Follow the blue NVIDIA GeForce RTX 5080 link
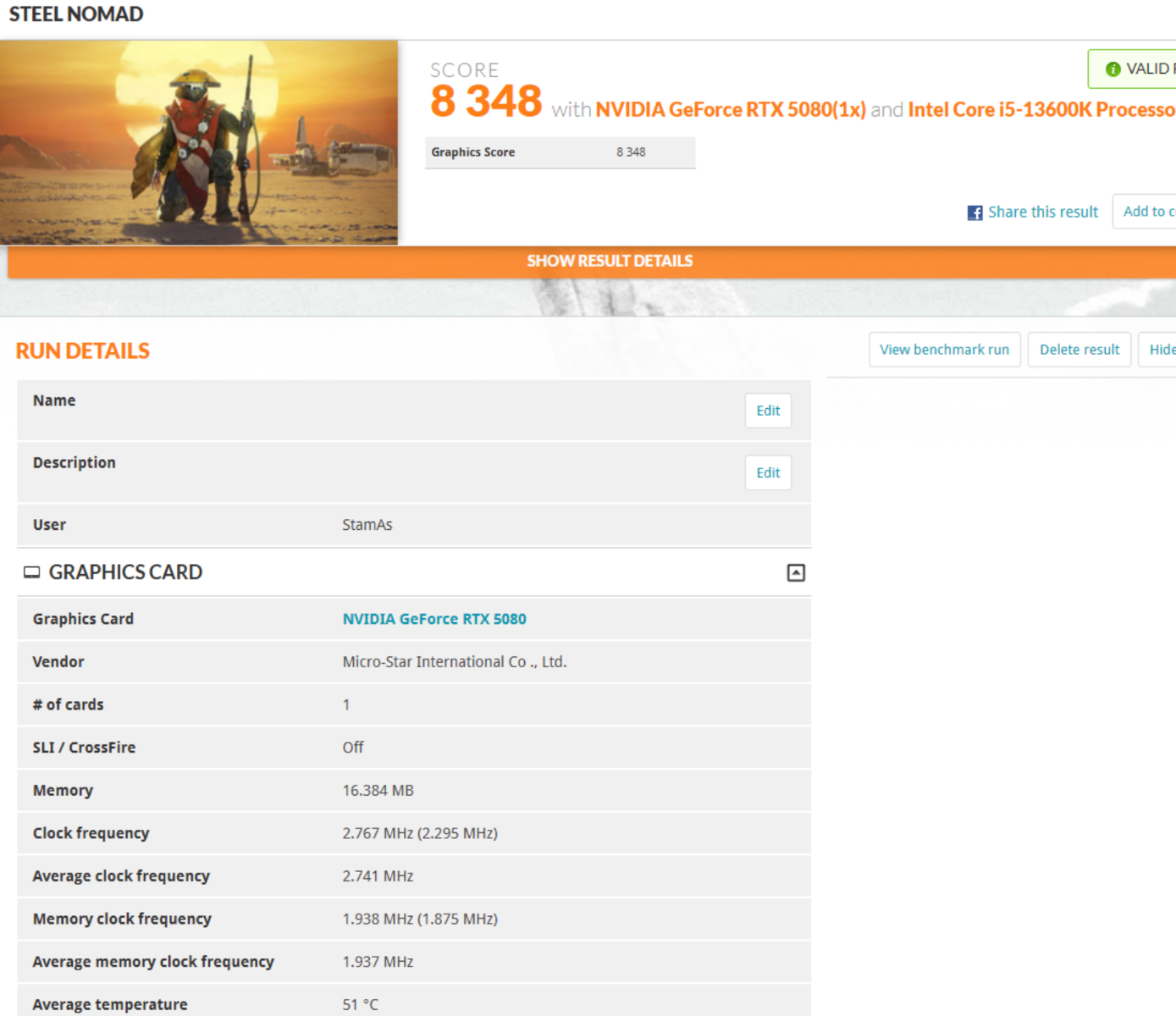The image size is (1176, 1016). pyautogui.click(x=434, y=619)
